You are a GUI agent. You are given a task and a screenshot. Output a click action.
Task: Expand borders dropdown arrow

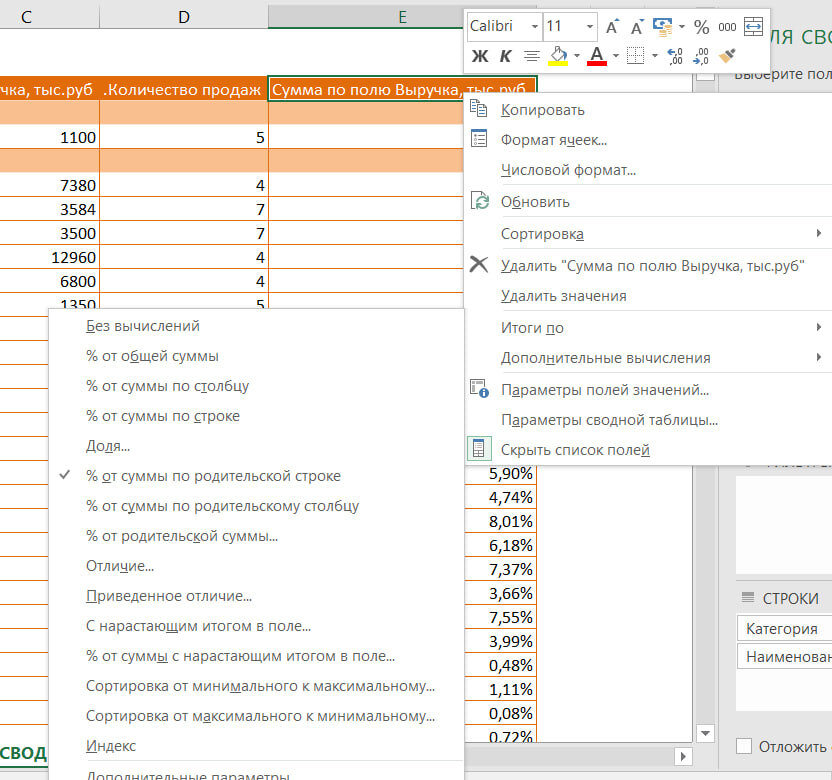coord(655,56)
